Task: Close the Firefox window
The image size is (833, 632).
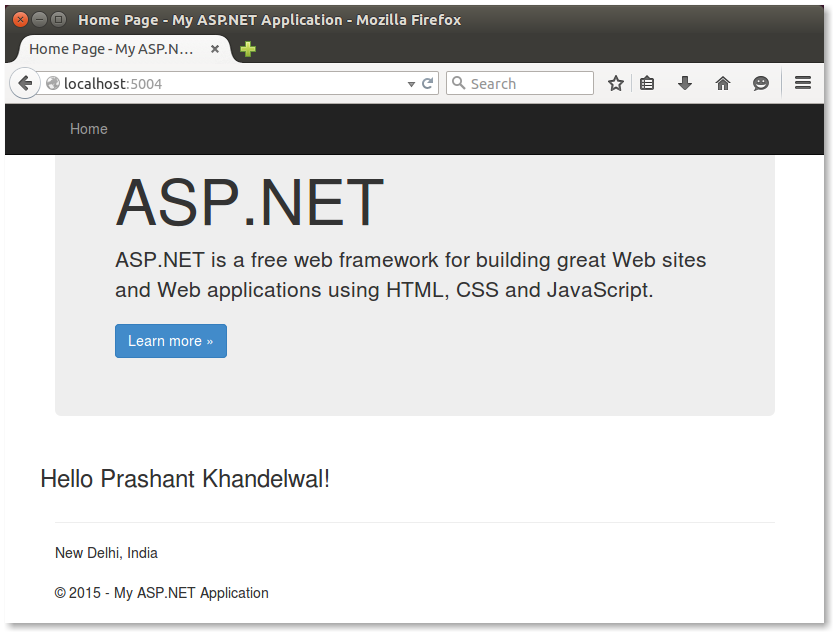Action: pyautogui.click(x=20, y=20)
